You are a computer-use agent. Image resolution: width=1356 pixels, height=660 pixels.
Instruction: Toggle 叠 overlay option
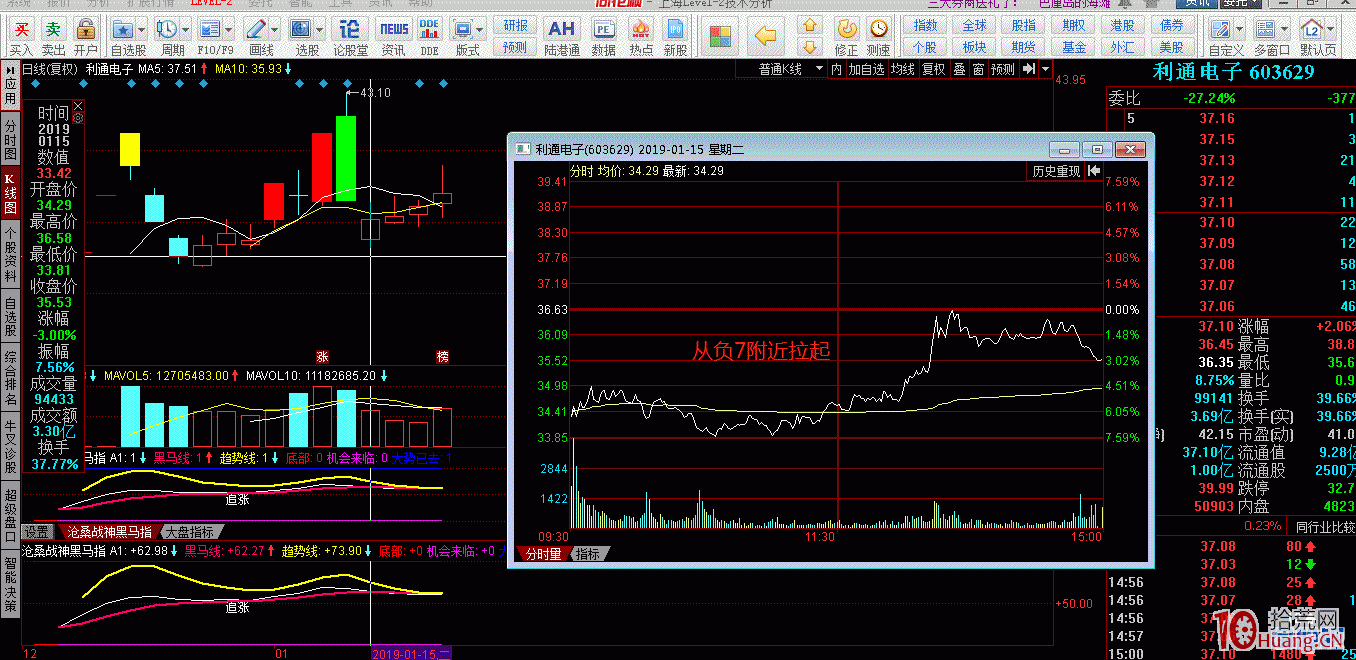(959, 69)
